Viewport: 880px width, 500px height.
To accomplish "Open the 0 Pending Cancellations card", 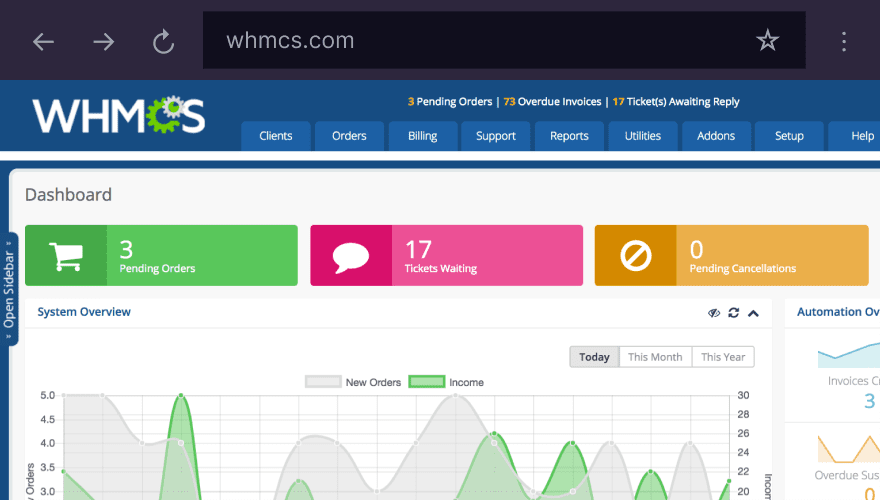I will 732,256.
